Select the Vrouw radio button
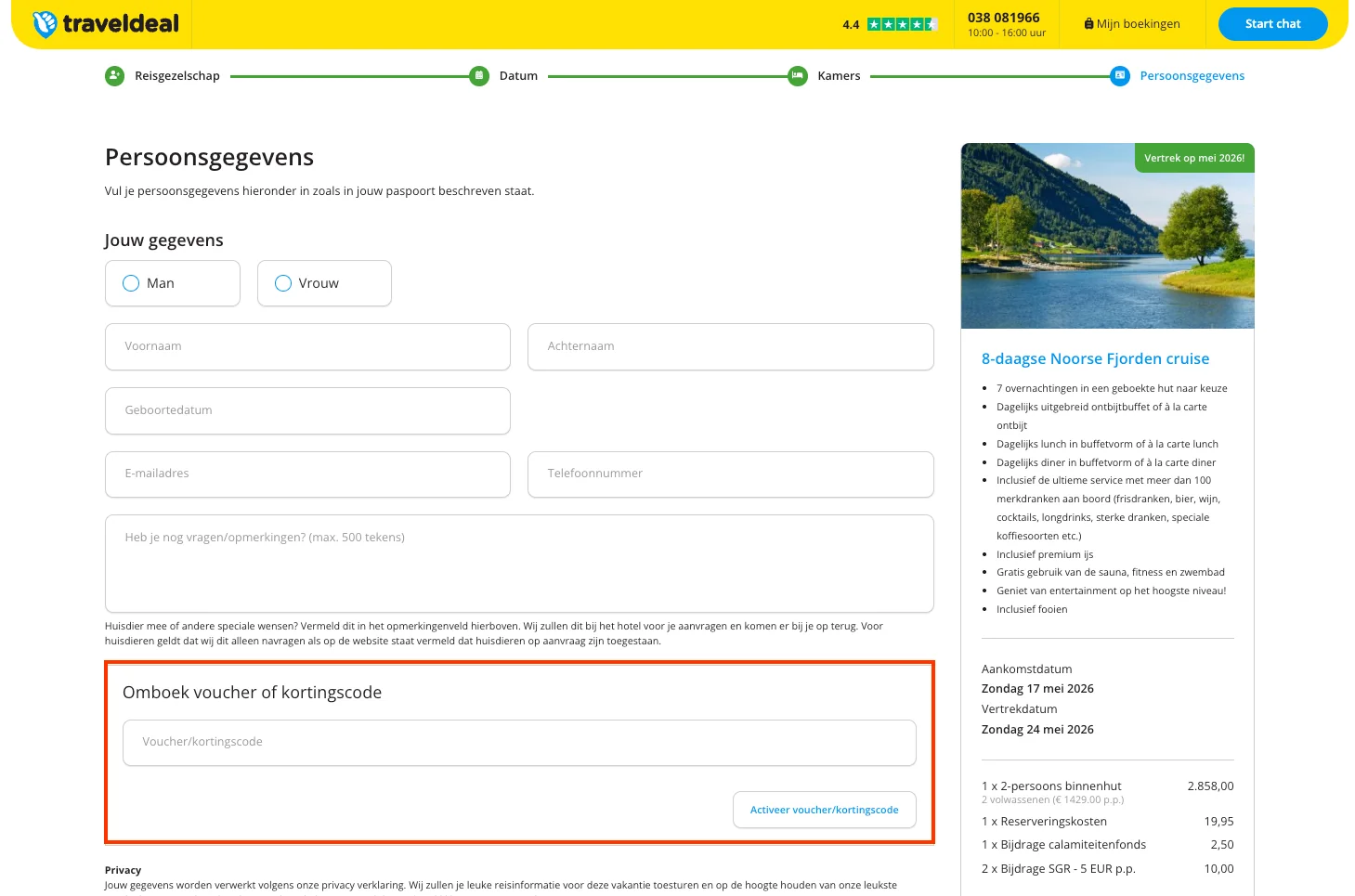 [283, 283]
